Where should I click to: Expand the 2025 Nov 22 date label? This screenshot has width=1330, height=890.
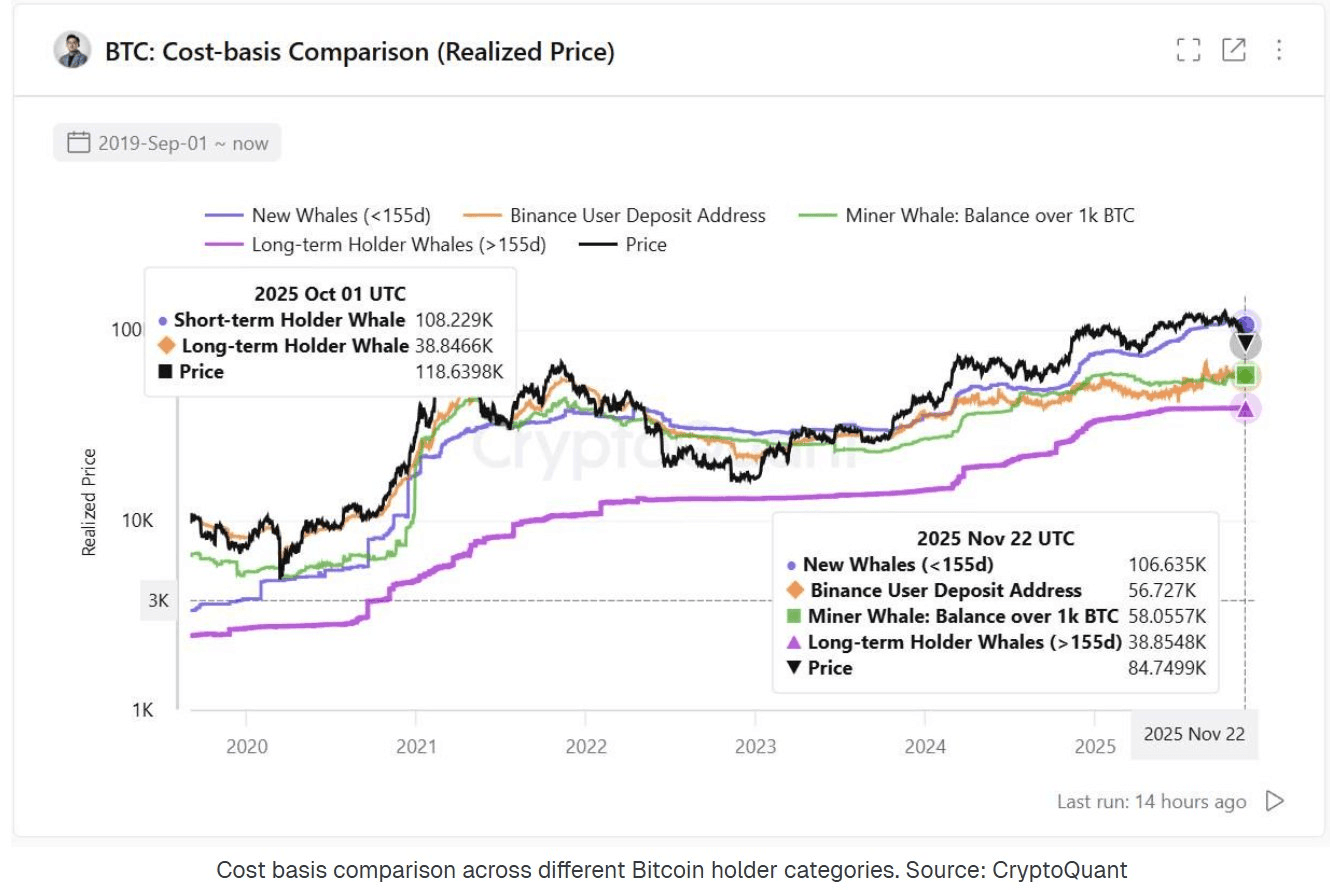[x=1194, y=735]
